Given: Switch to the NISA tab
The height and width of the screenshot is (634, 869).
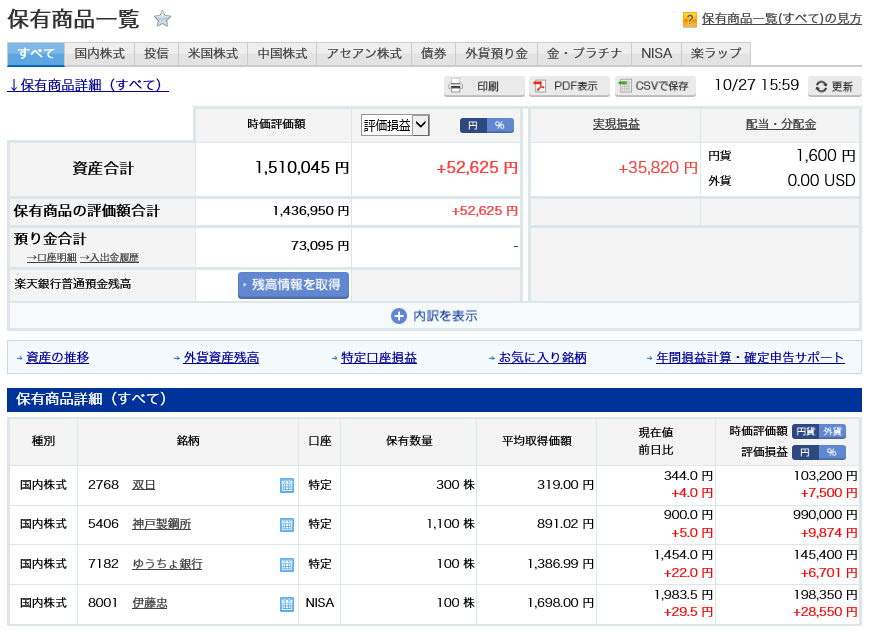Looking at the screenshot, I should (x=656, y=54).
